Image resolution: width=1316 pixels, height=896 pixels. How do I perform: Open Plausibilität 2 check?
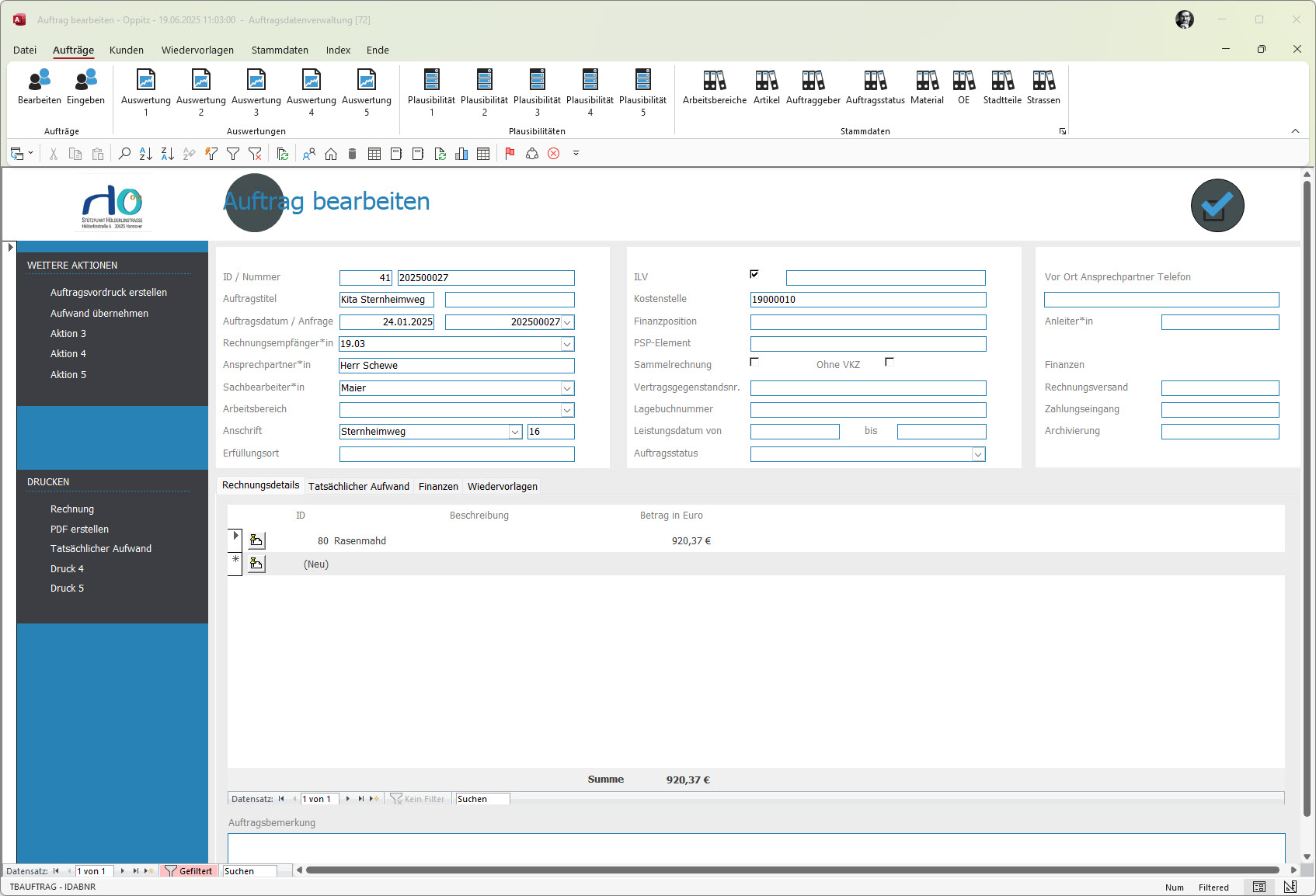(485, 92)
